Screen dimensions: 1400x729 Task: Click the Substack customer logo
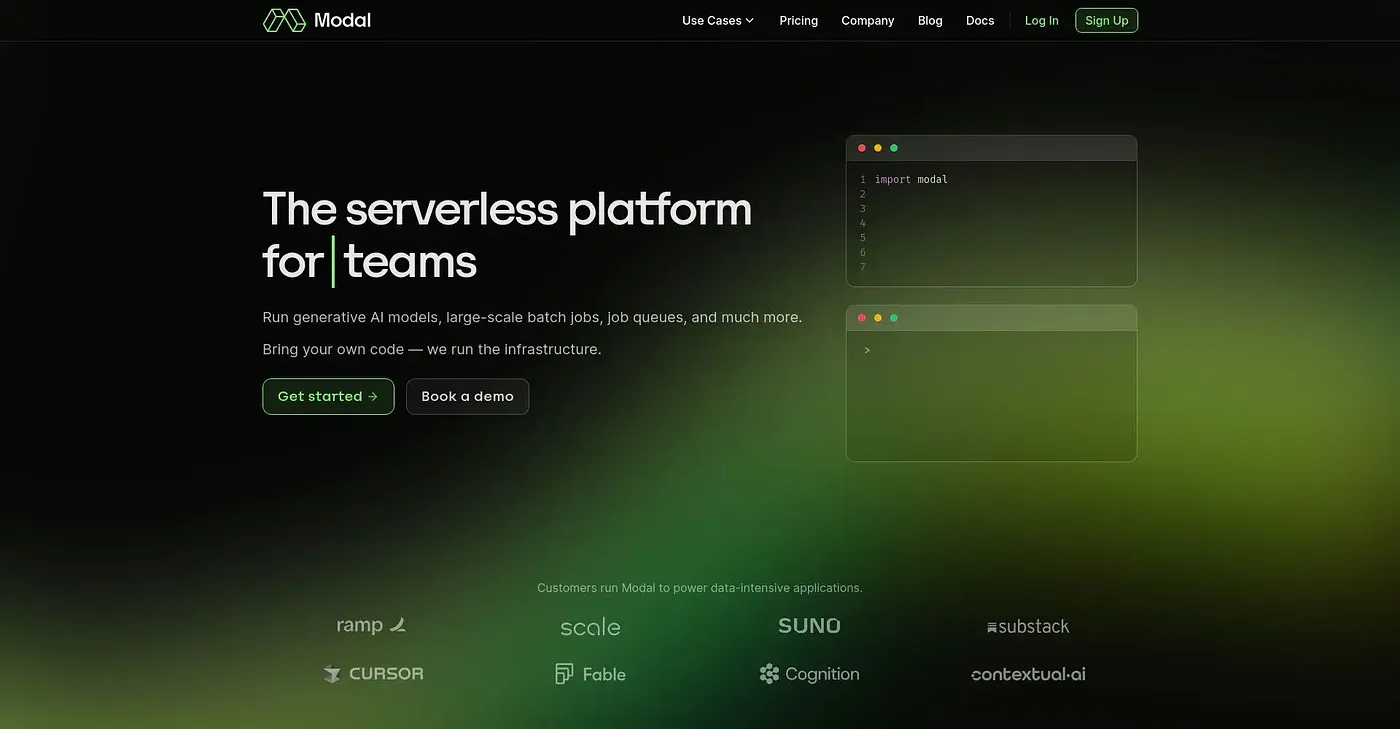click(1028, 627)
